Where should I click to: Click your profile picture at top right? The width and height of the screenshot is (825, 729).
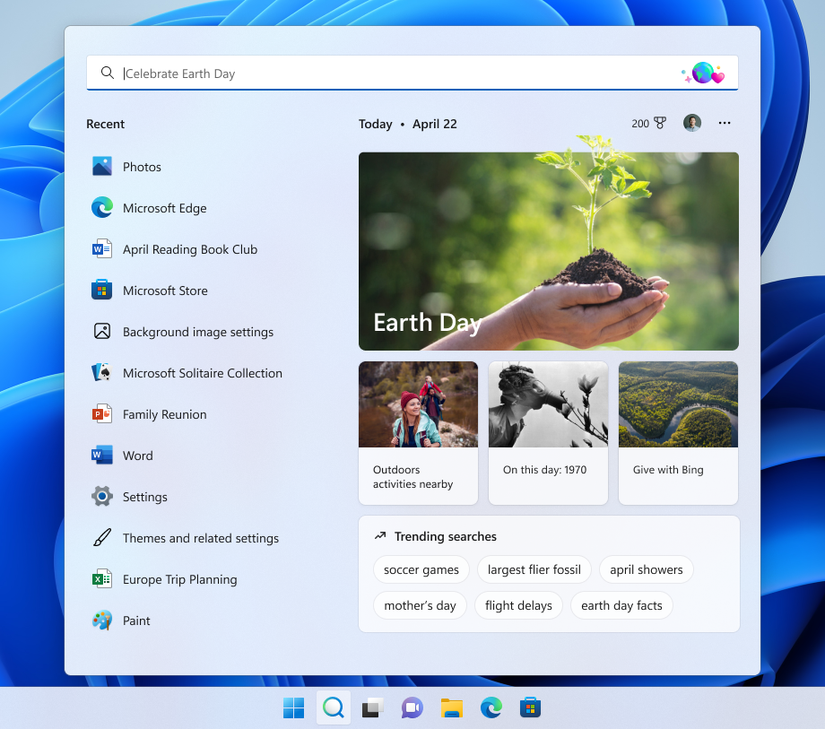tap(691, 122)
